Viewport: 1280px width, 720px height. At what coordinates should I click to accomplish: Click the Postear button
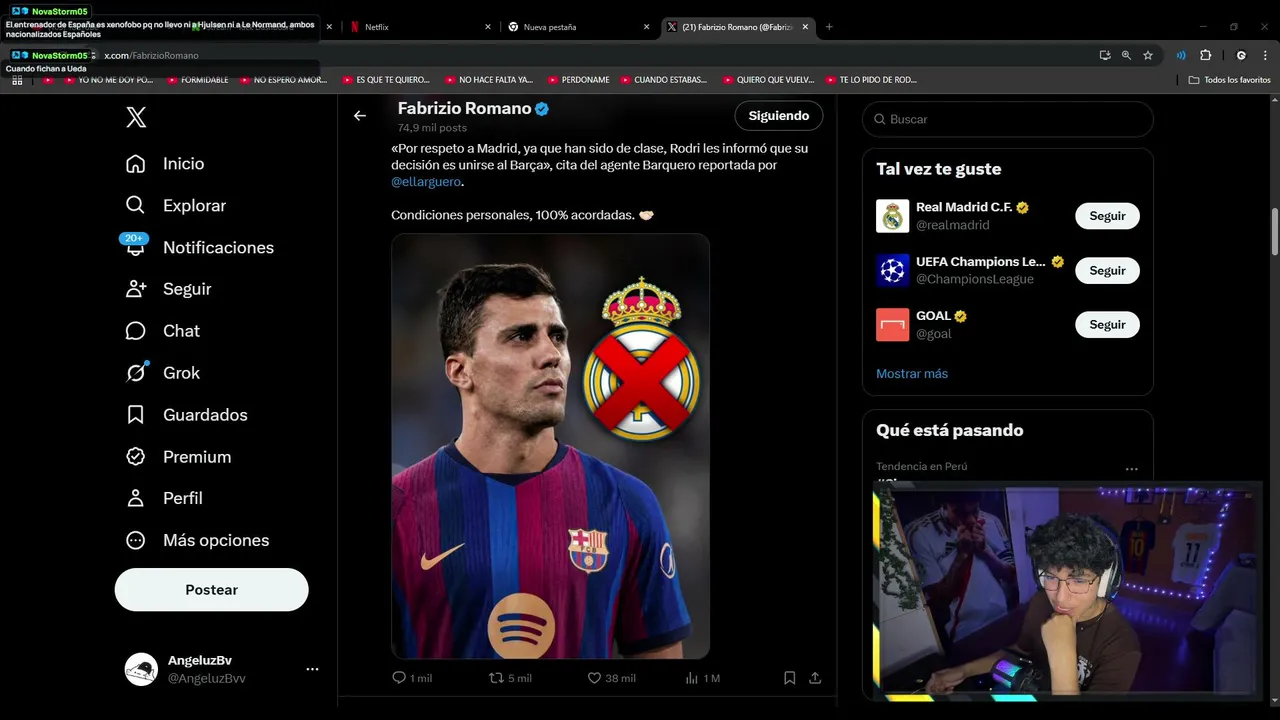(x=212, y=590)
